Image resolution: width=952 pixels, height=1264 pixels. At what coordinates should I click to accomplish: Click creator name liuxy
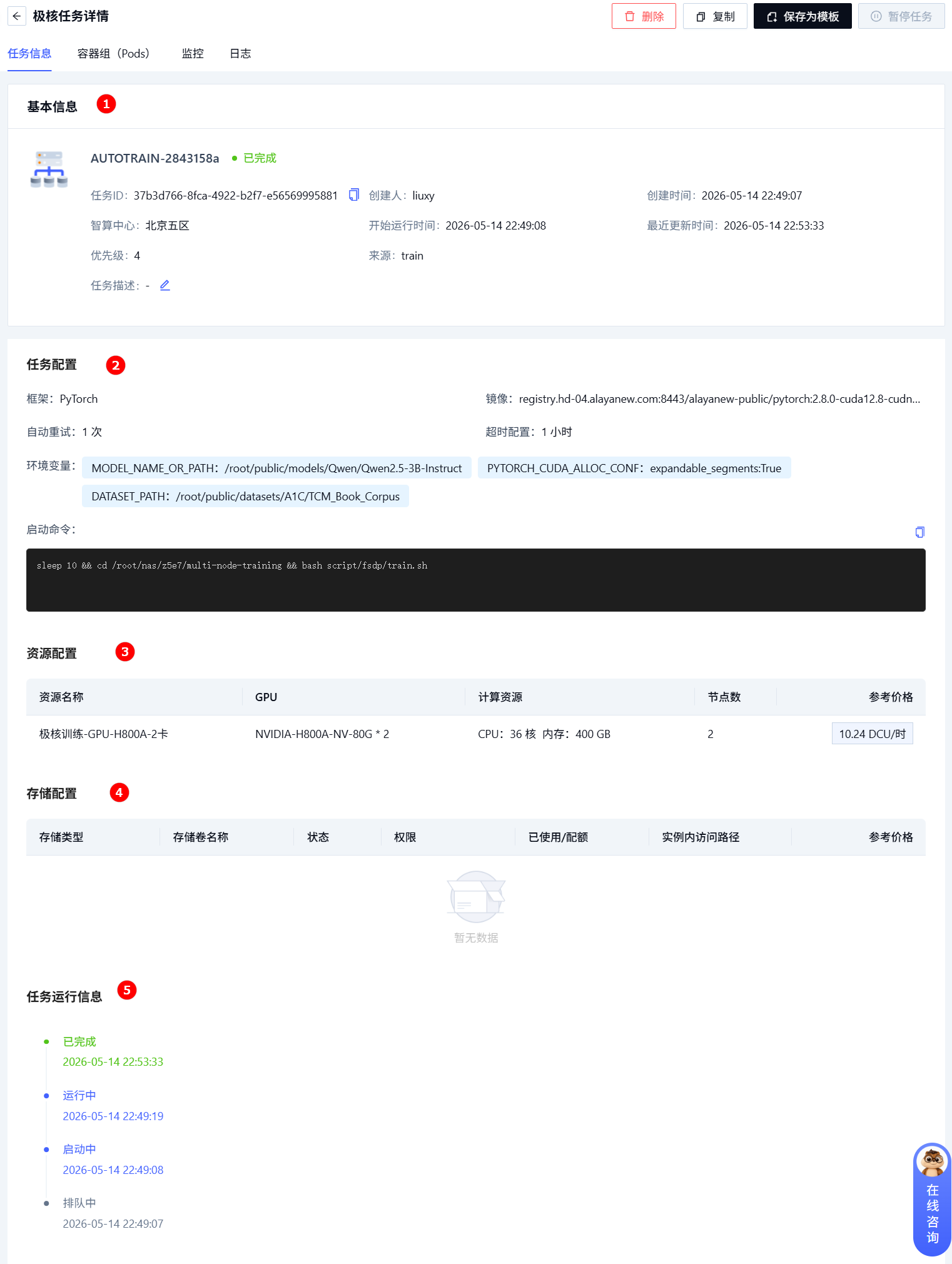pos(423,196)
